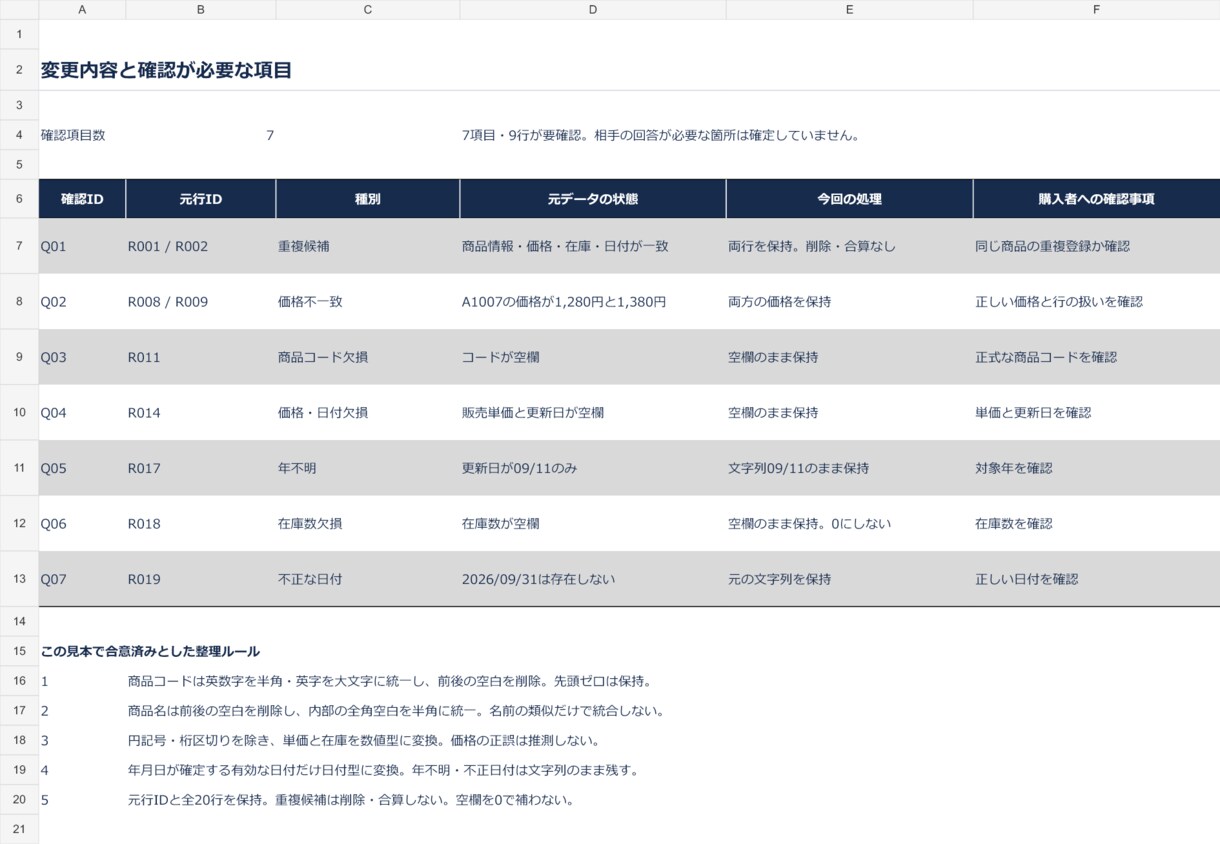The width and height of the screenshot is (1220, 844).
Task: Click heading この見本で合意済みとした整理ルール
Action: 150,651
